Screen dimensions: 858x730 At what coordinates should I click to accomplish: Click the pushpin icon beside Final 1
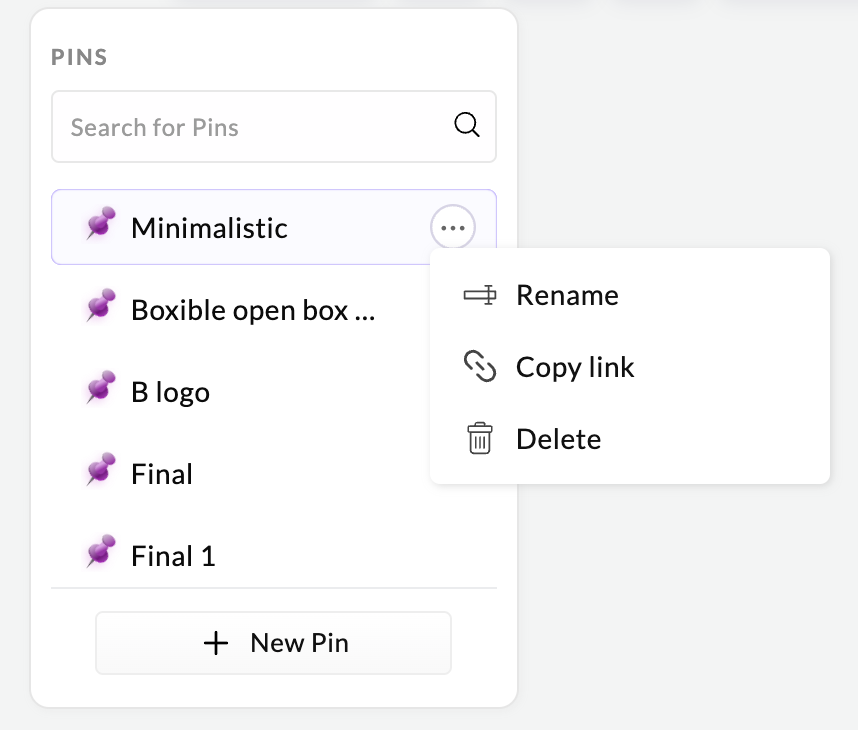coord(101,552)
